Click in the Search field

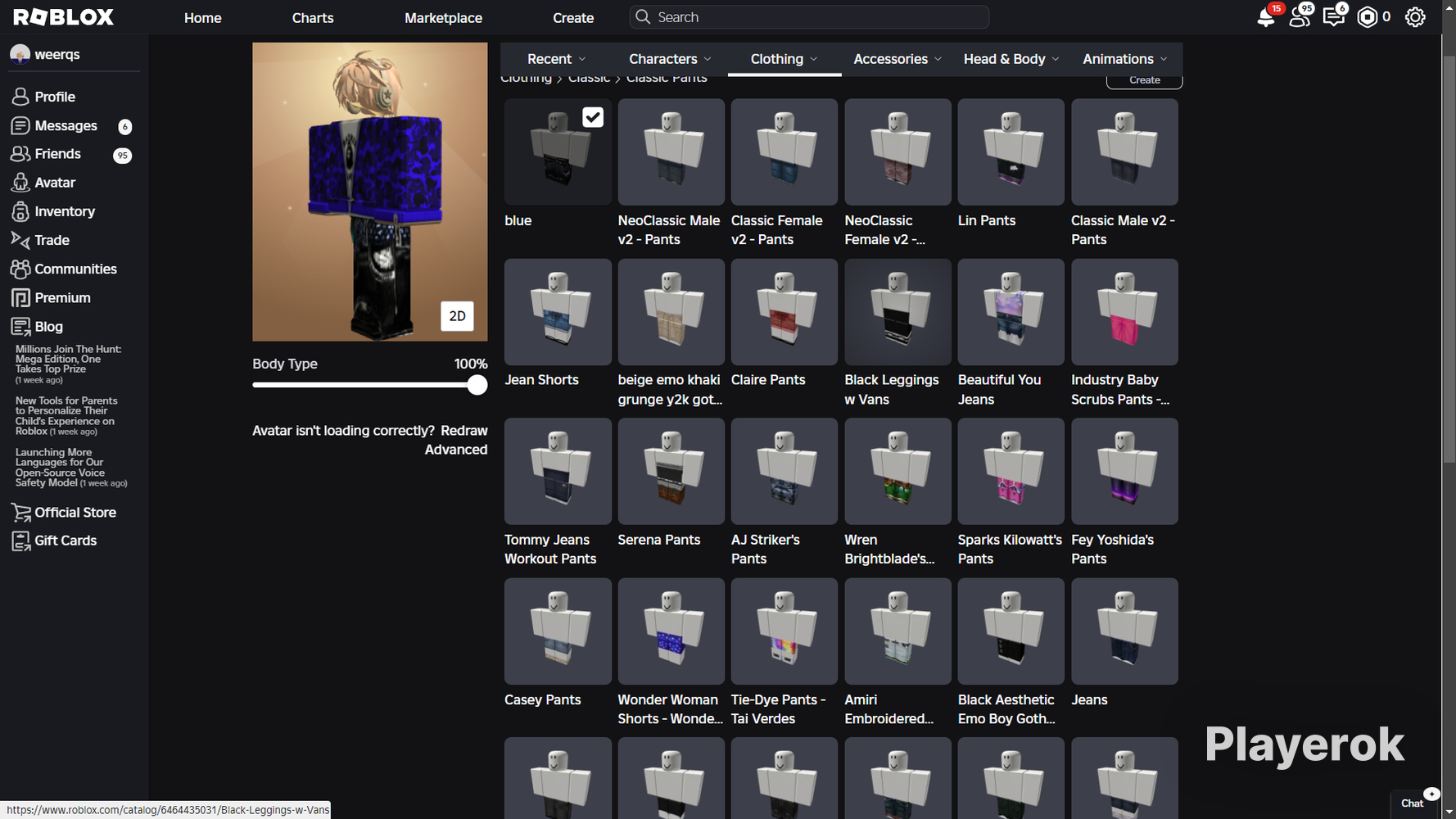(x=809, y=17)
